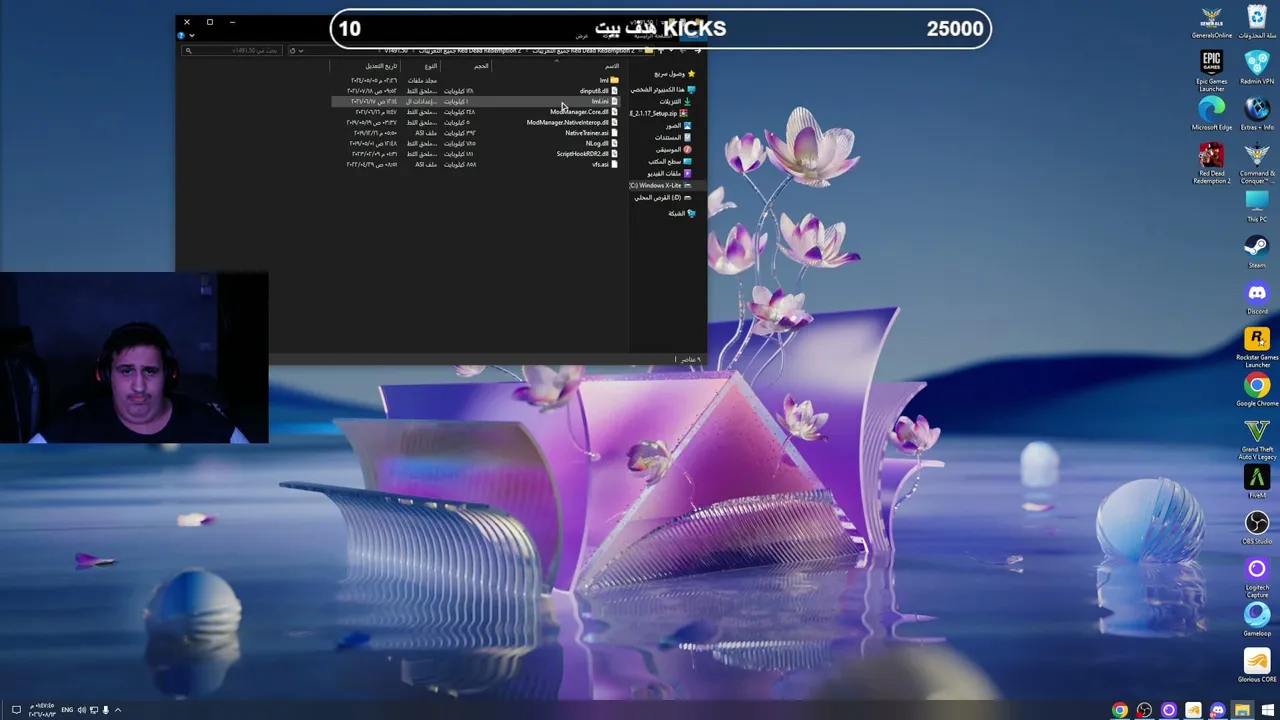
Task: Open Epic Games Launcher desktop shortcut
Action: click(1211, 70)
